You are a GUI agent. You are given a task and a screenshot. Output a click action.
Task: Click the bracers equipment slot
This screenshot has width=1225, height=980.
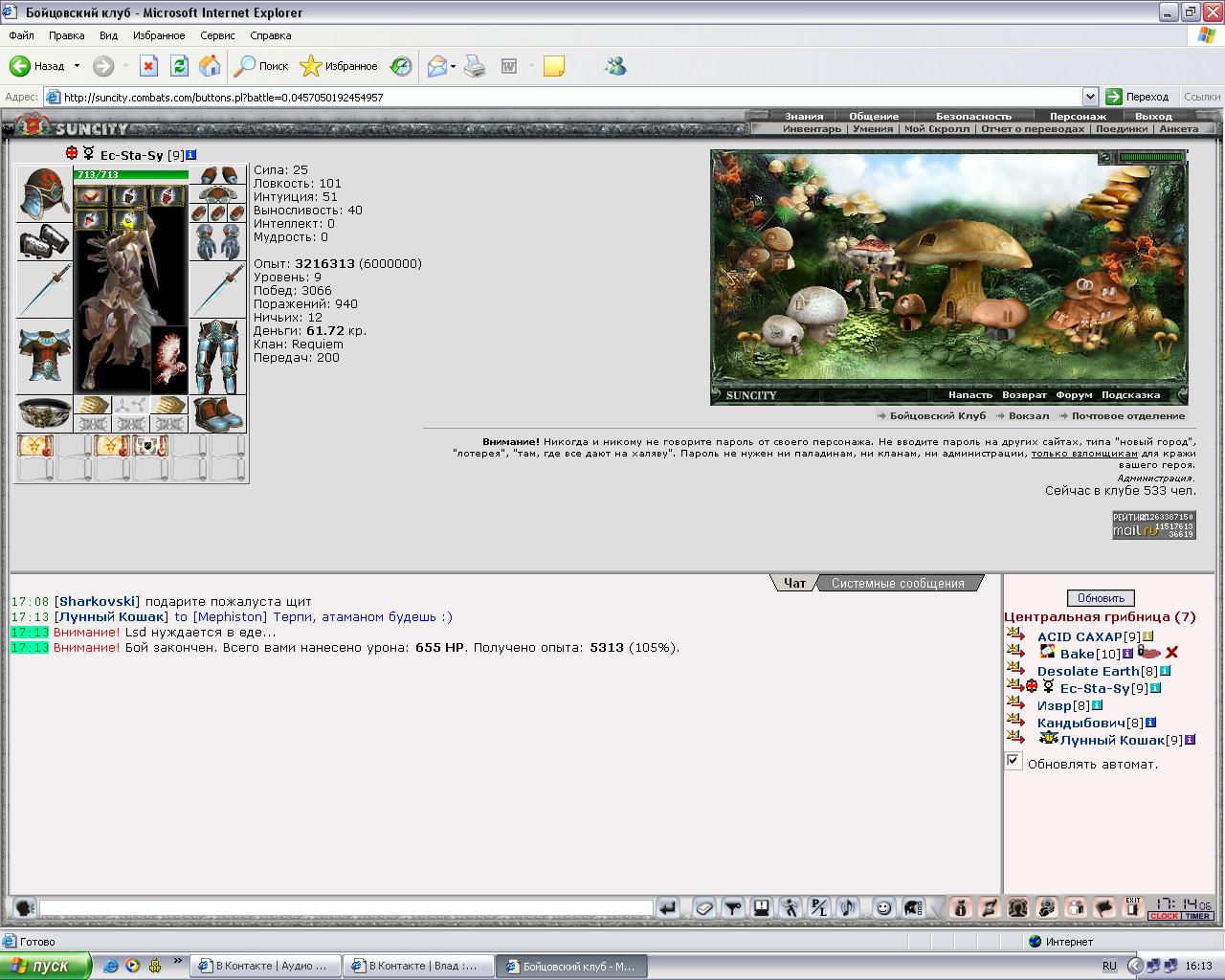[x=44, y=242]
